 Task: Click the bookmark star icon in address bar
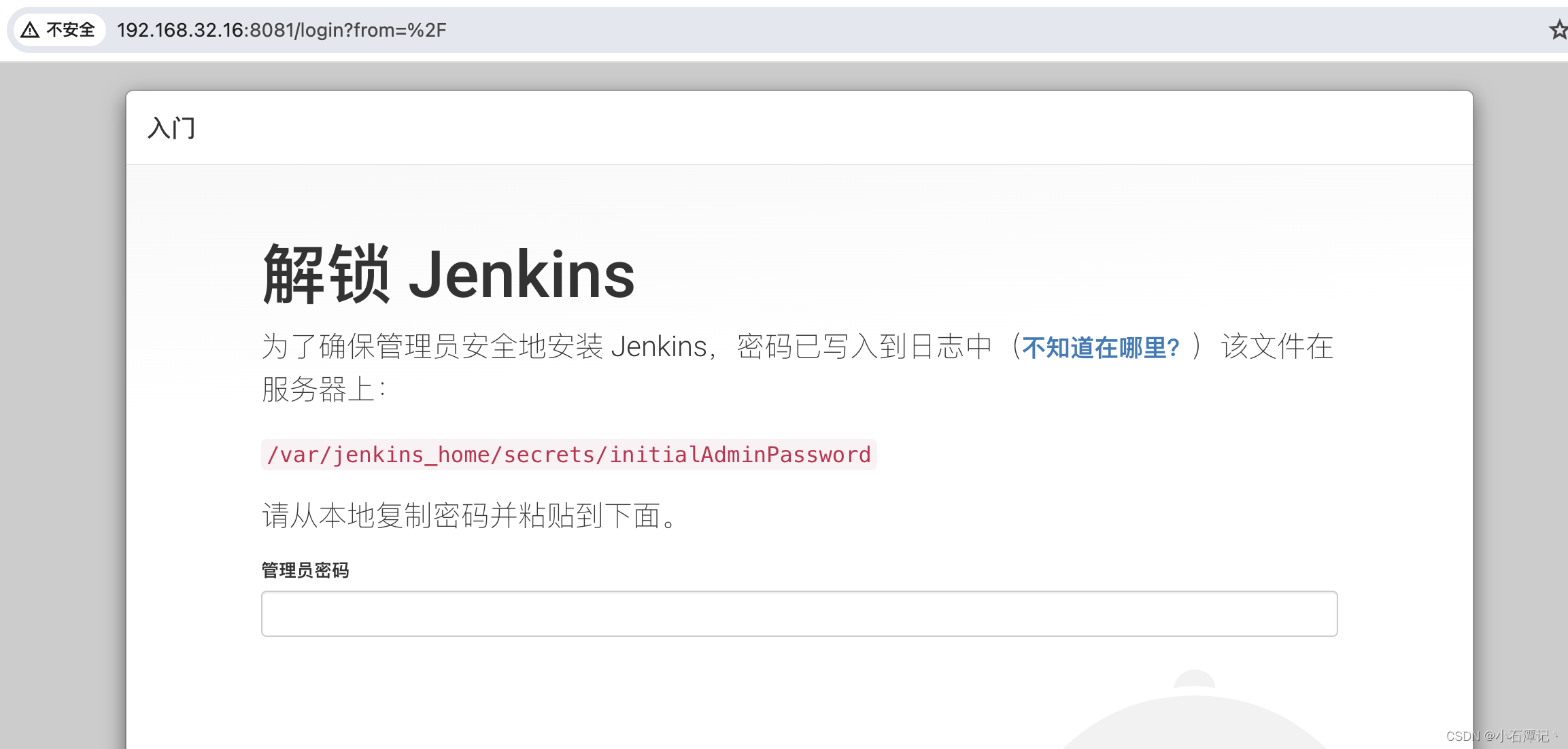pyautogui.click(x=1558, y=30)
